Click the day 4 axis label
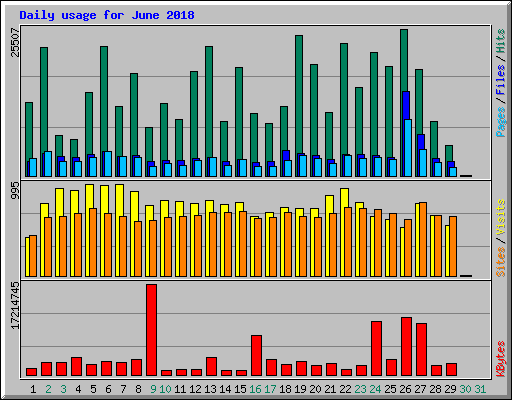Image resolution: width=512 pixels, height=400 pixels. [78, 389]
